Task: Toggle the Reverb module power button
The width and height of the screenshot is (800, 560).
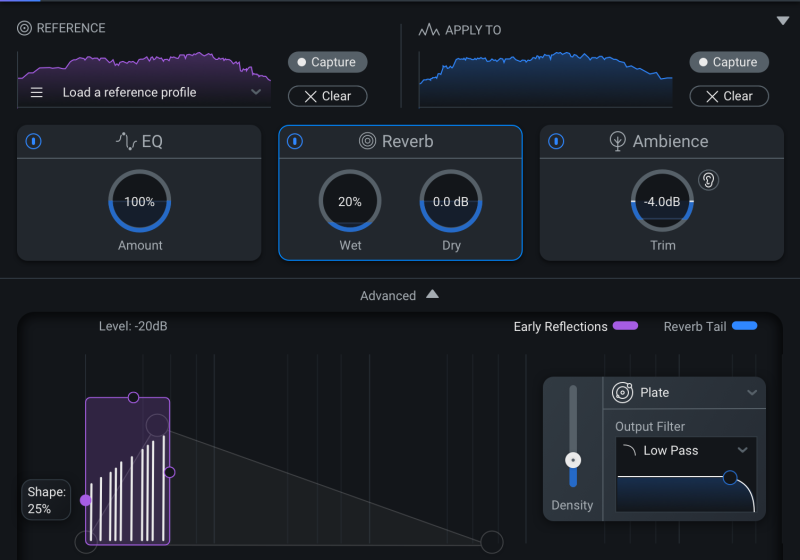Action: click(x=295, y=141)
